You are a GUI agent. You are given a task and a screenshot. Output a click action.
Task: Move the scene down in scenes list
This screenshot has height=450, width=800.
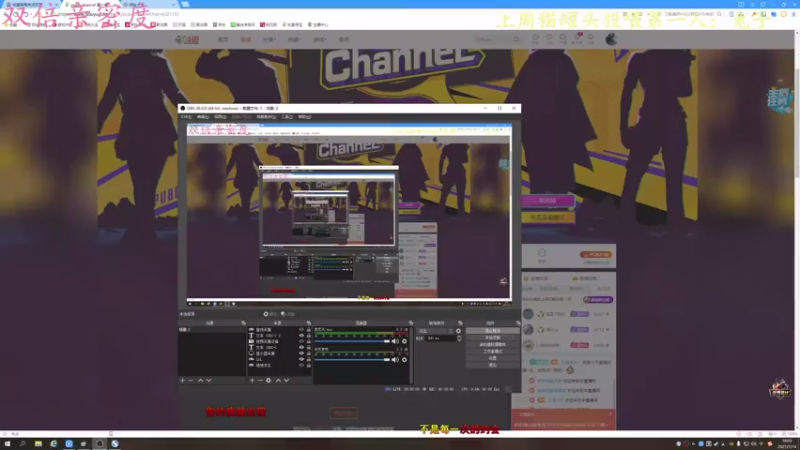click(209, 381)
